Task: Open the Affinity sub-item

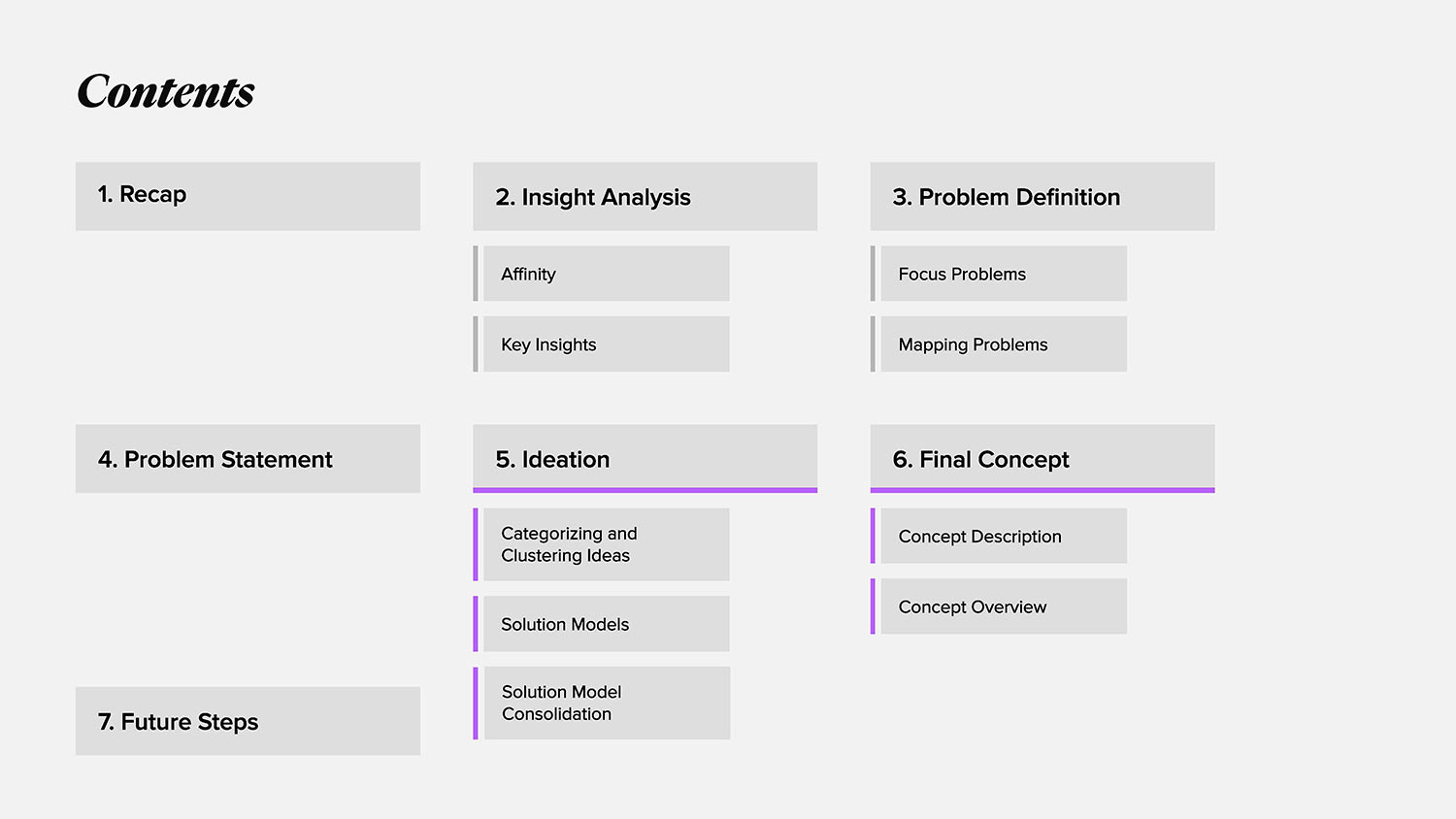Action: coord(606,274)
